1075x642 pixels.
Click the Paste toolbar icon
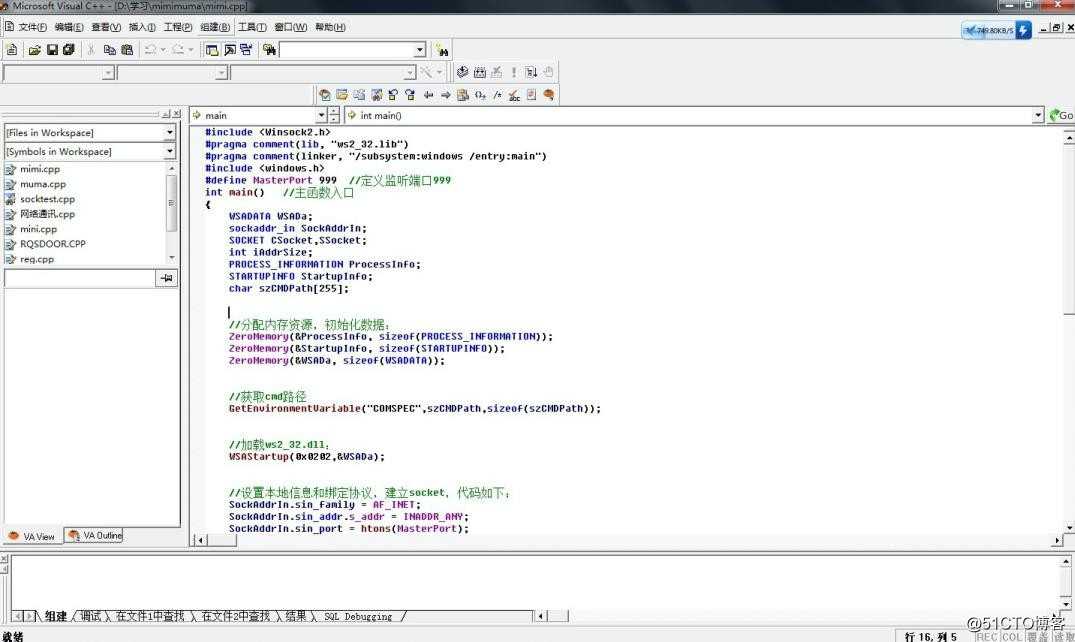pos(127,49)
